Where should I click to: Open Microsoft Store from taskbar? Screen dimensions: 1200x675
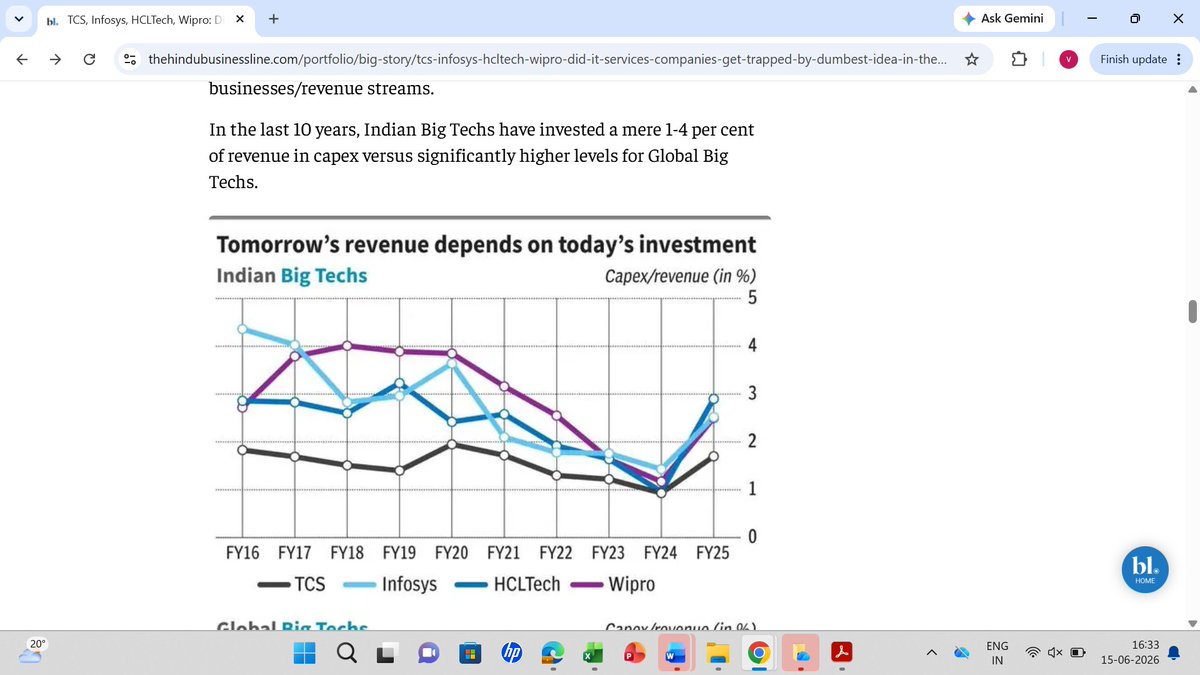pos(469,653)
